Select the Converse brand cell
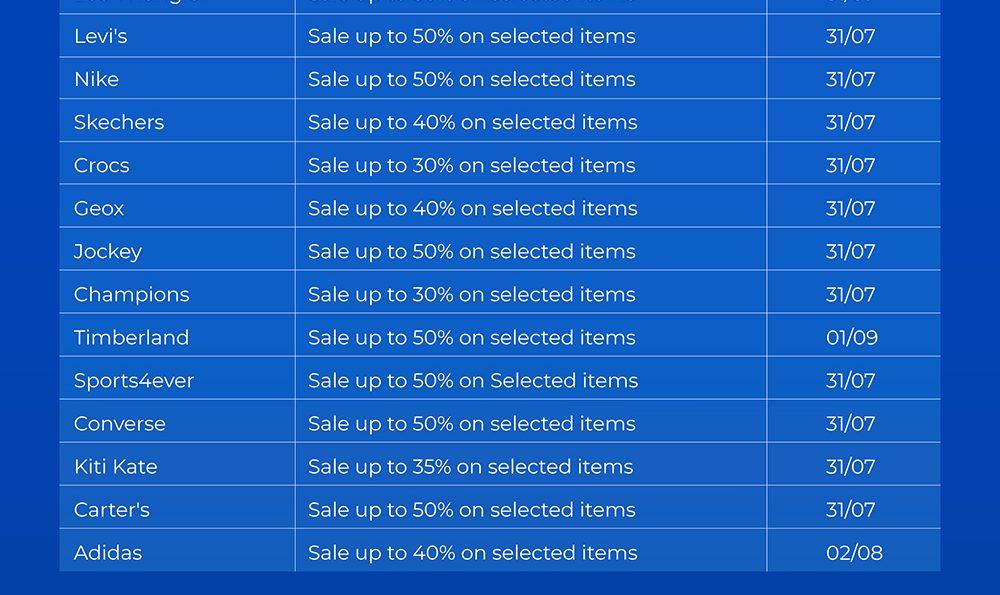 120,423
